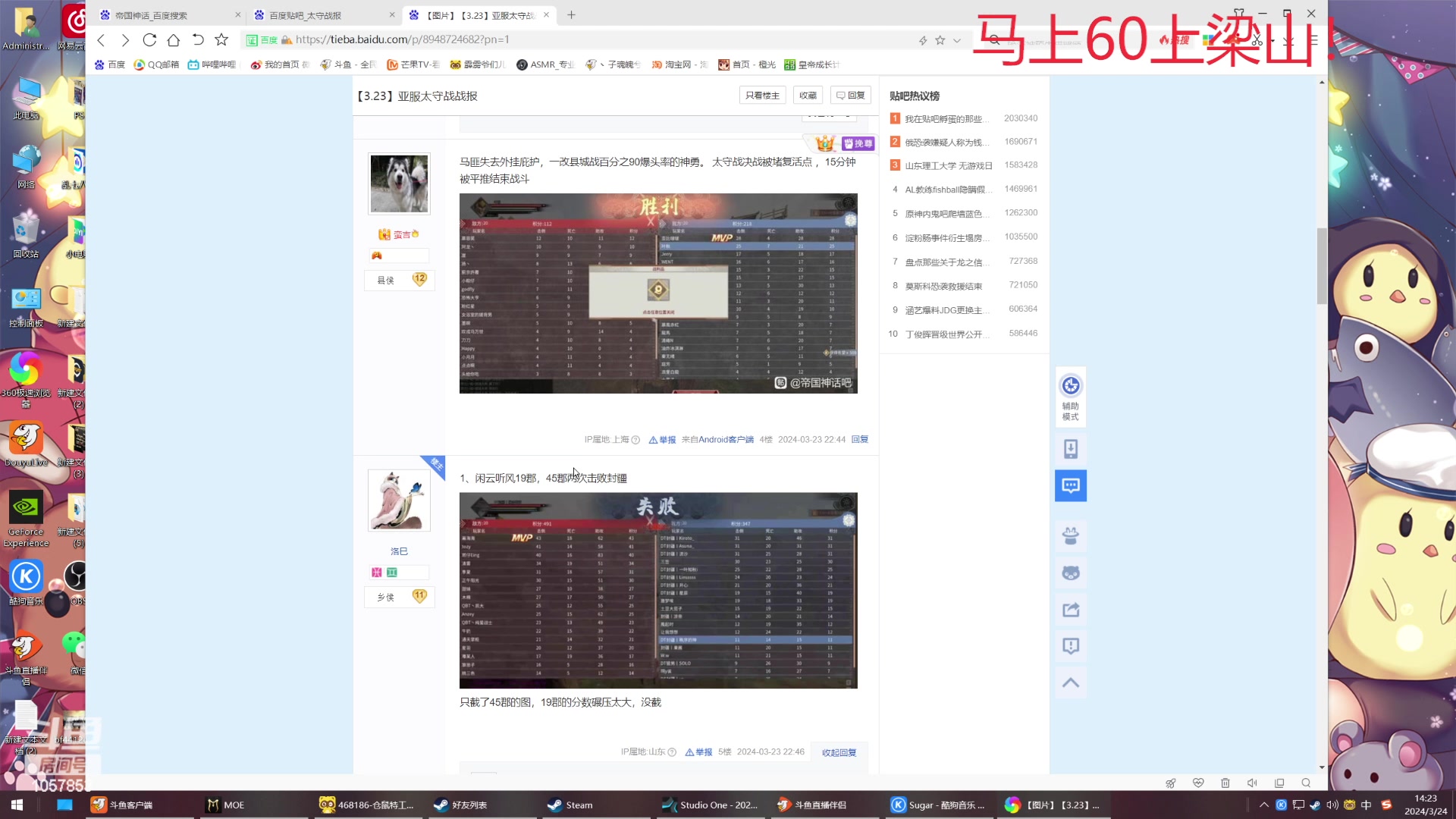Toggle the bookmark star in the address bar
This screenshot has height=819, width=1456.
click(x=940, y=39)
